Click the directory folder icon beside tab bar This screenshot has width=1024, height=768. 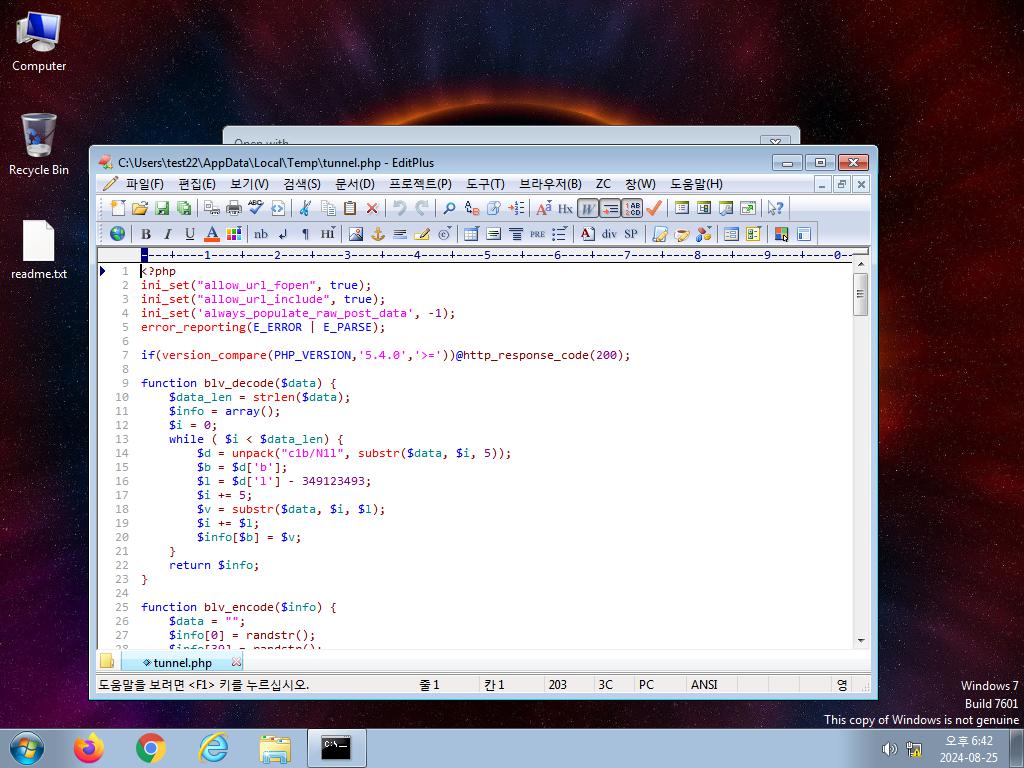click(107, 661)
